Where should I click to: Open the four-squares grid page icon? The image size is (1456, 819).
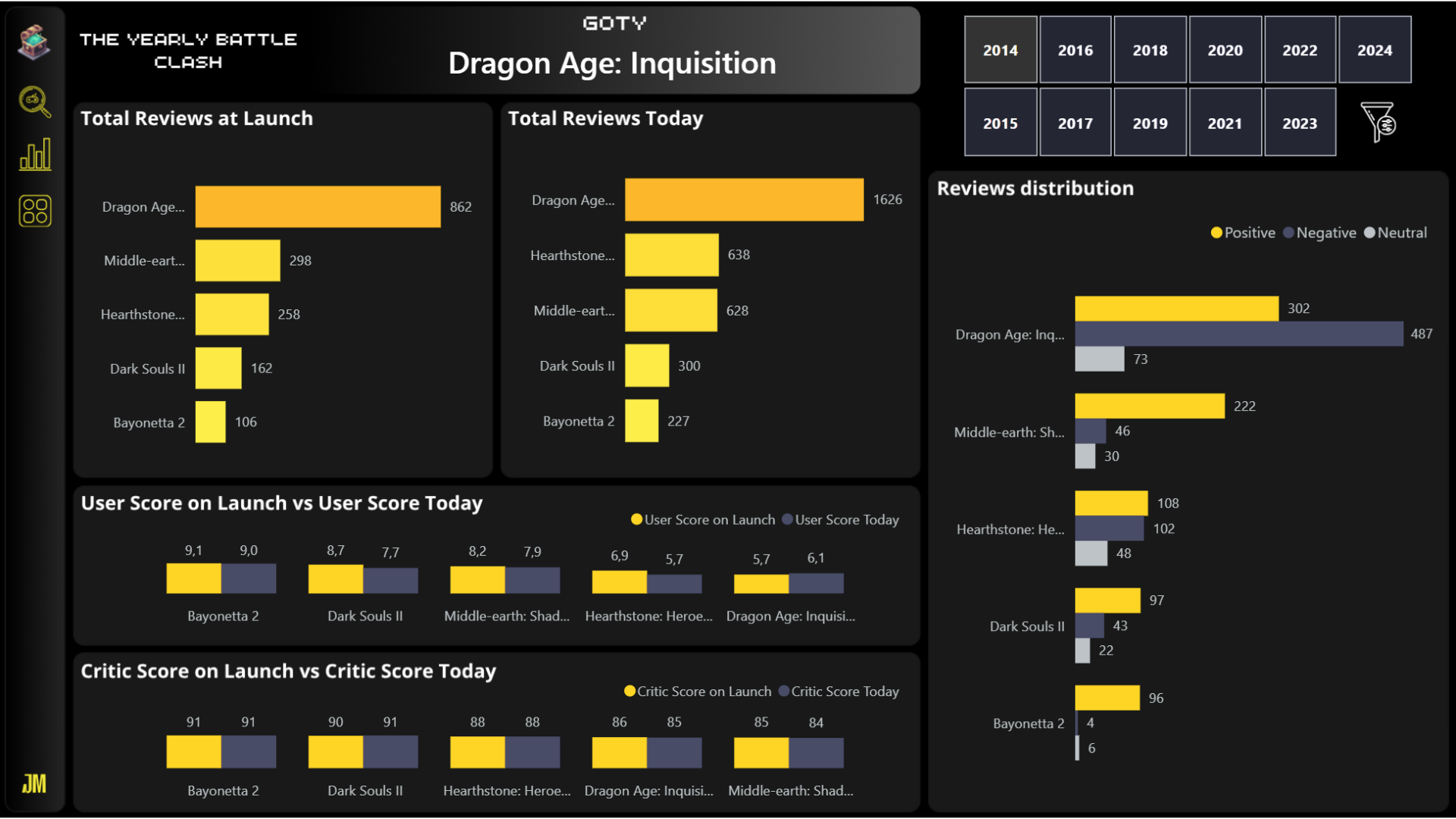pyautogui.click(x=35, y=211)
